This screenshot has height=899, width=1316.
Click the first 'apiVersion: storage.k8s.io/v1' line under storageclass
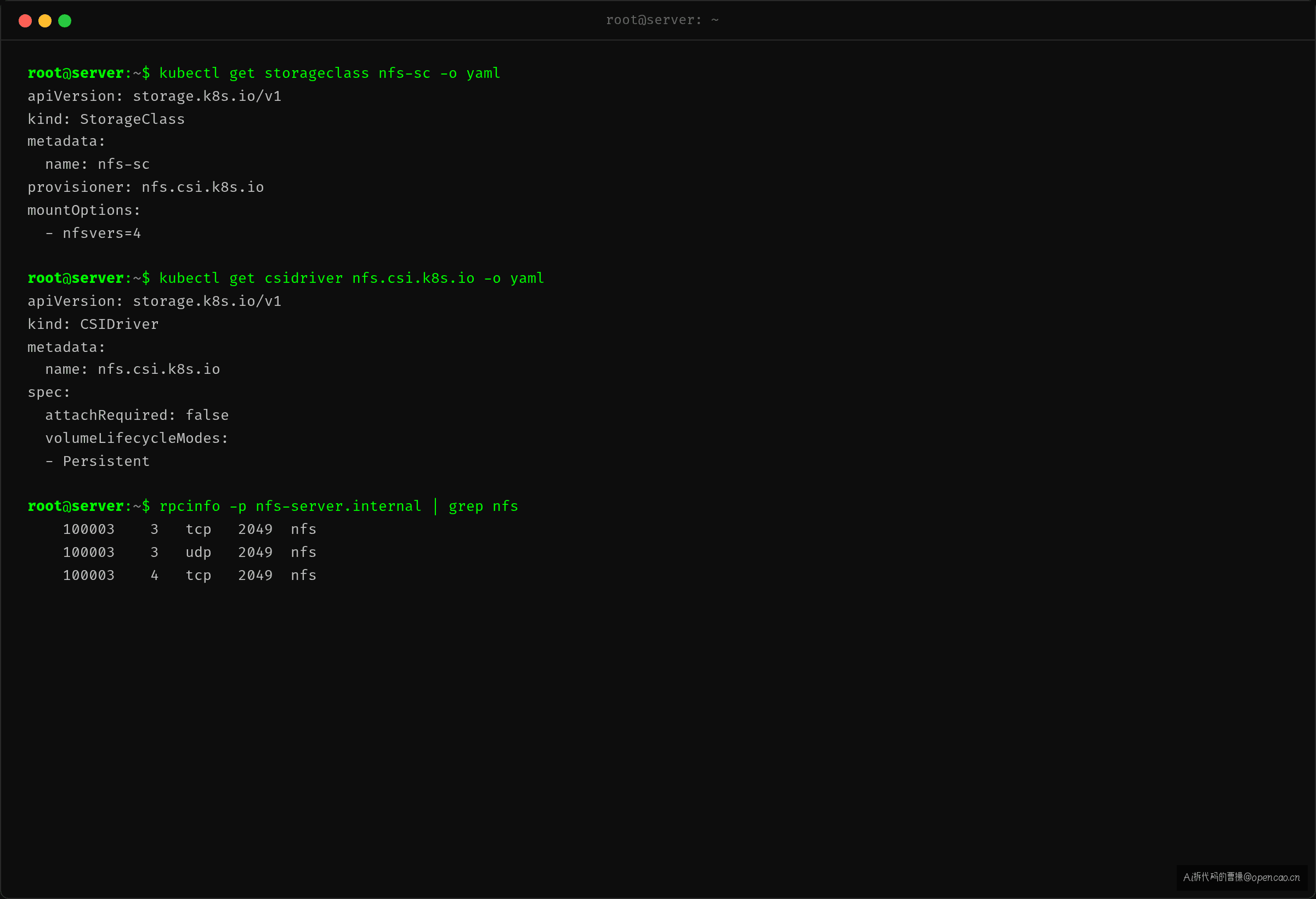pyautogui.click(x=155, y=96)
